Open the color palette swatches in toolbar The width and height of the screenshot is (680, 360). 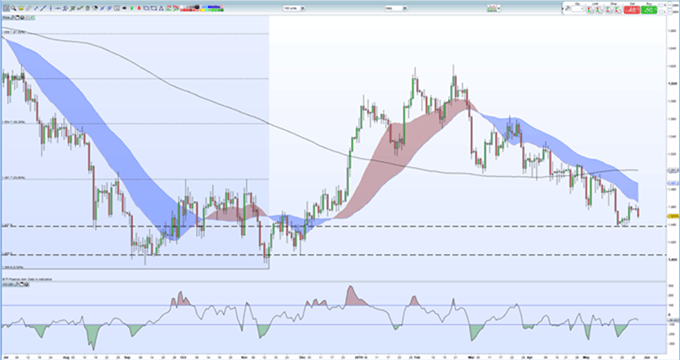tap(203, 8)
